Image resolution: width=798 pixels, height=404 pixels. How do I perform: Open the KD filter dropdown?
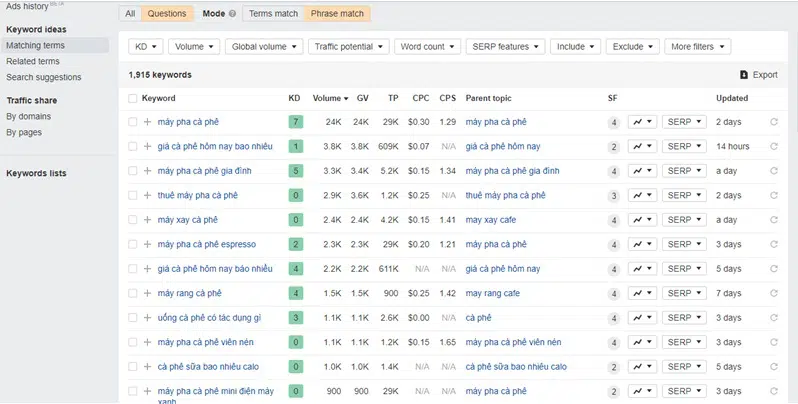point(146,46)
